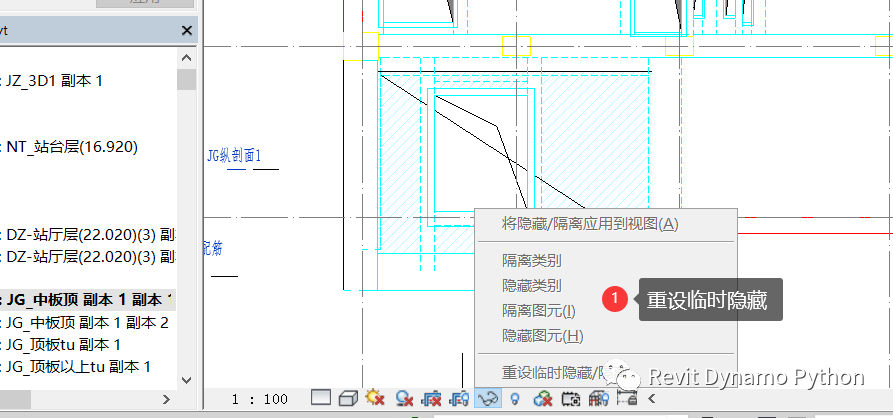
Task: Open the Visual Style cube icon
Action: coord(347,398)
